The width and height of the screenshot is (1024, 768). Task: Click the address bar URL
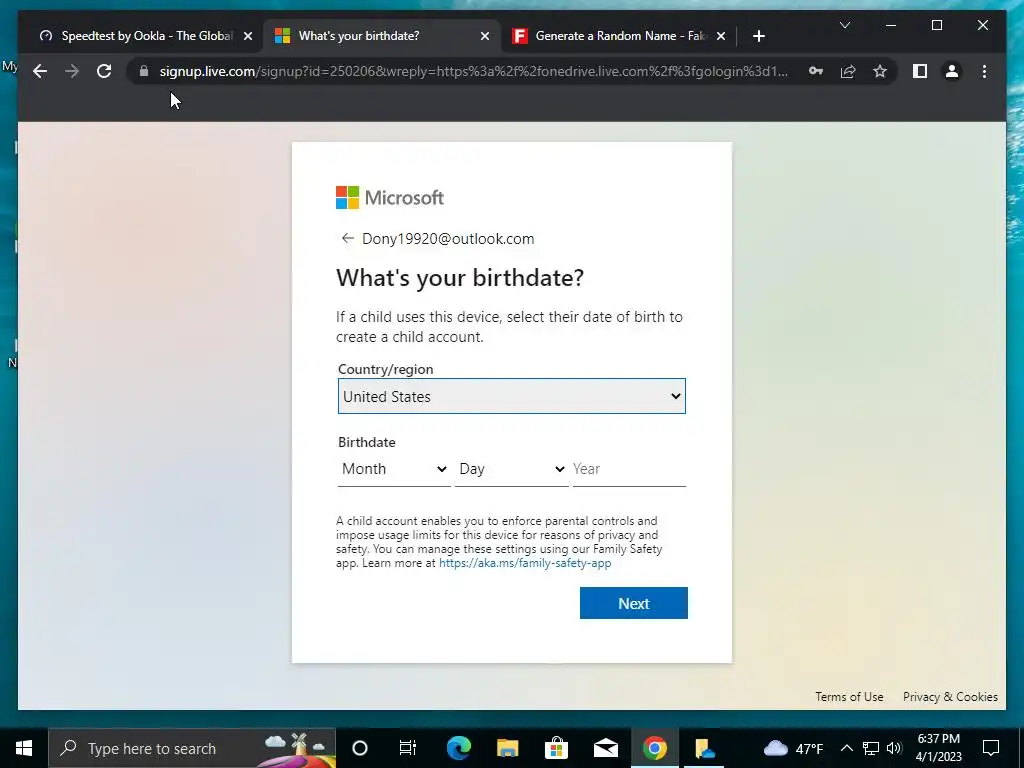[473, 71]
